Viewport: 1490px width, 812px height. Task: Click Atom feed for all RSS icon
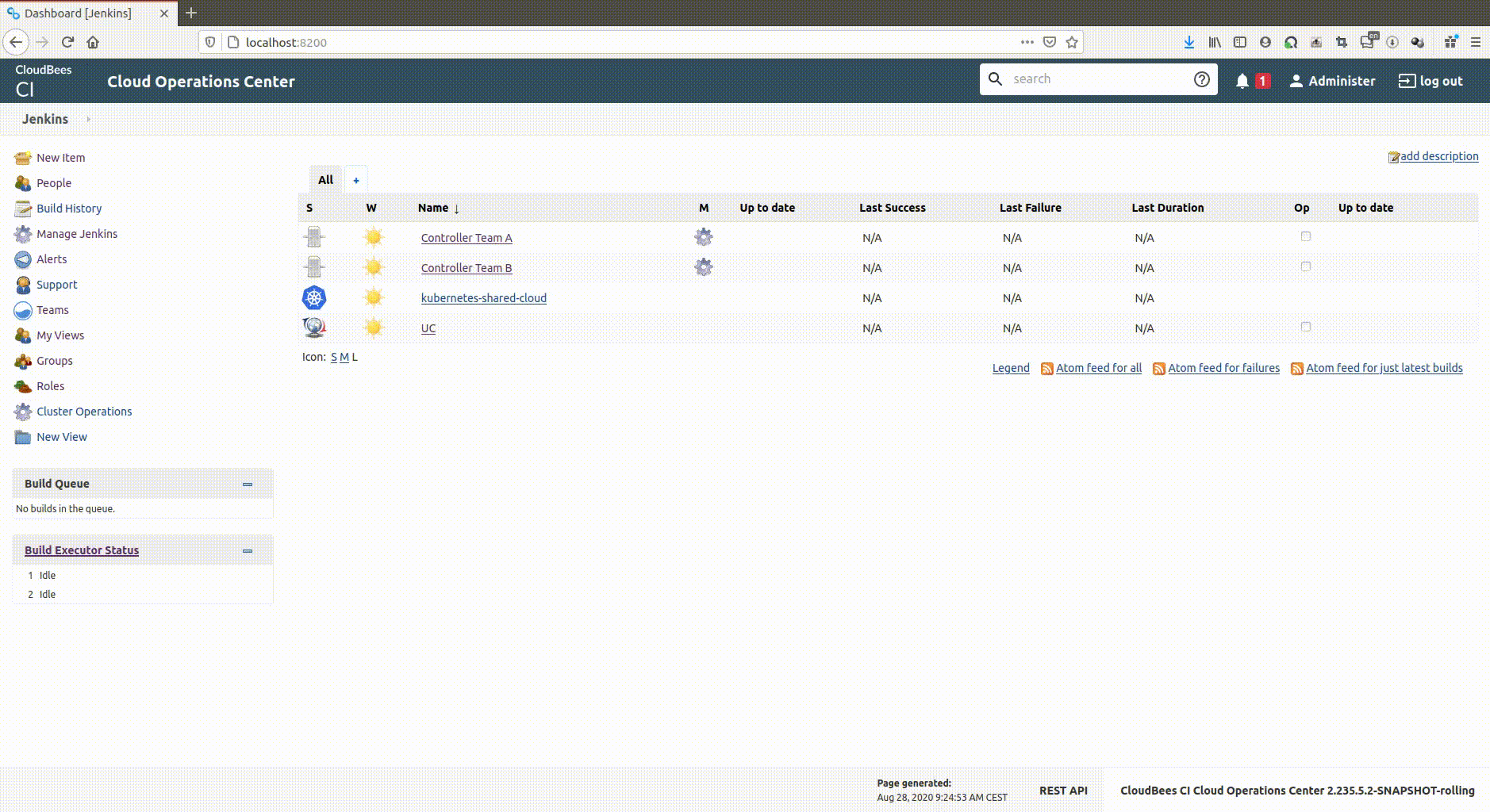1047,369
